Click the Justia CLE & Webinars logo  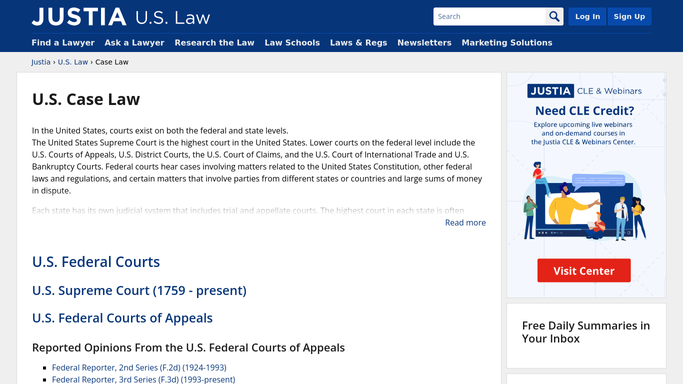tap(584, 91)
